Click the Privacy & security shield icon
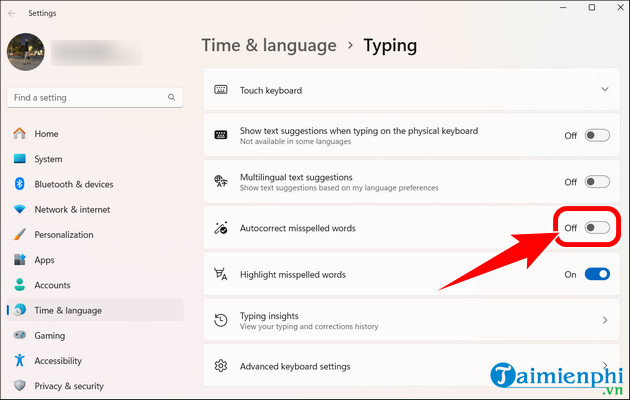 pyautogui.click(x=19, y=386)
